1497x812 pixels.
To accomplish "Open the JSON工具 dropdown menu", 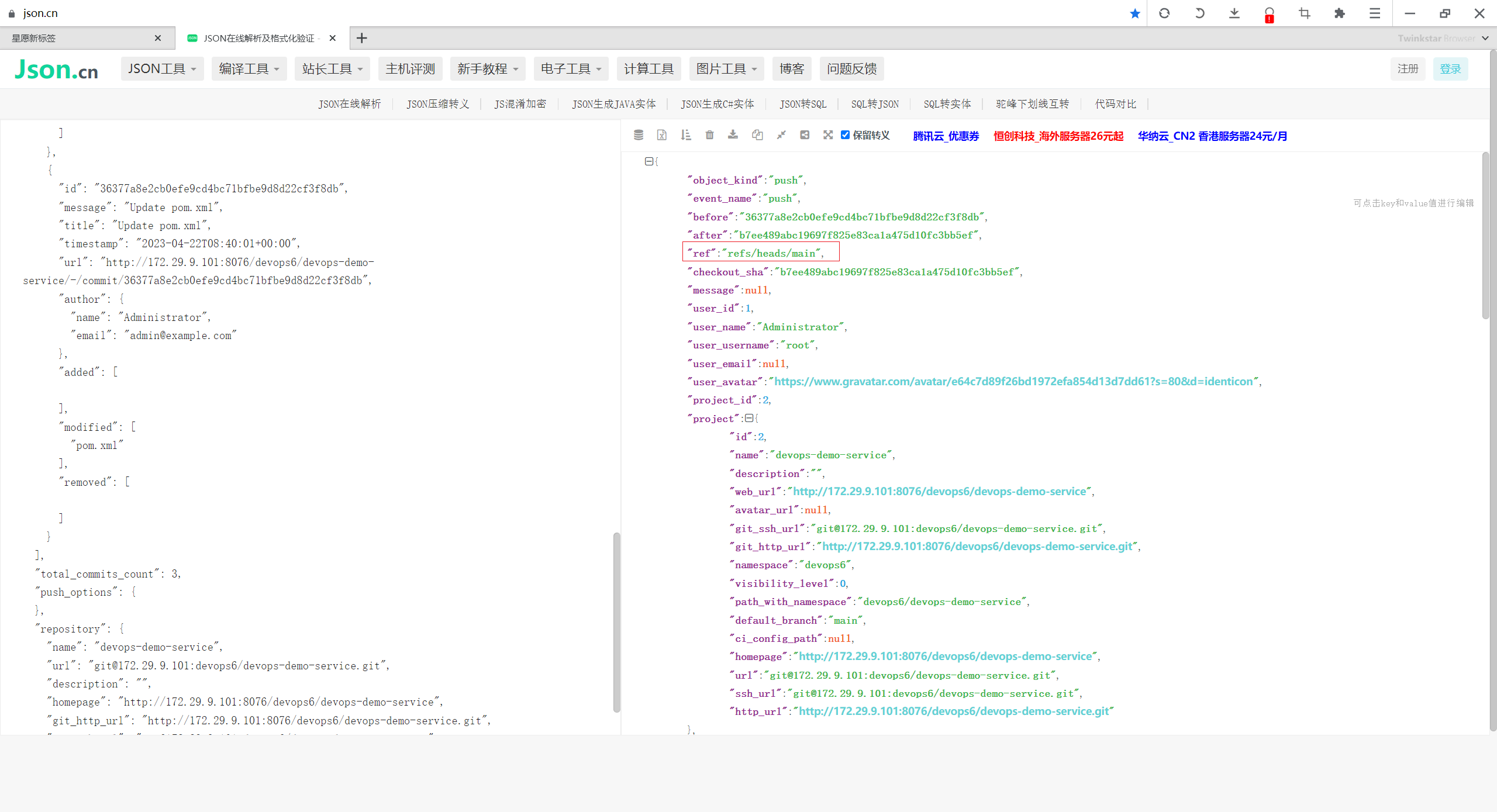I will pos(162,68).
